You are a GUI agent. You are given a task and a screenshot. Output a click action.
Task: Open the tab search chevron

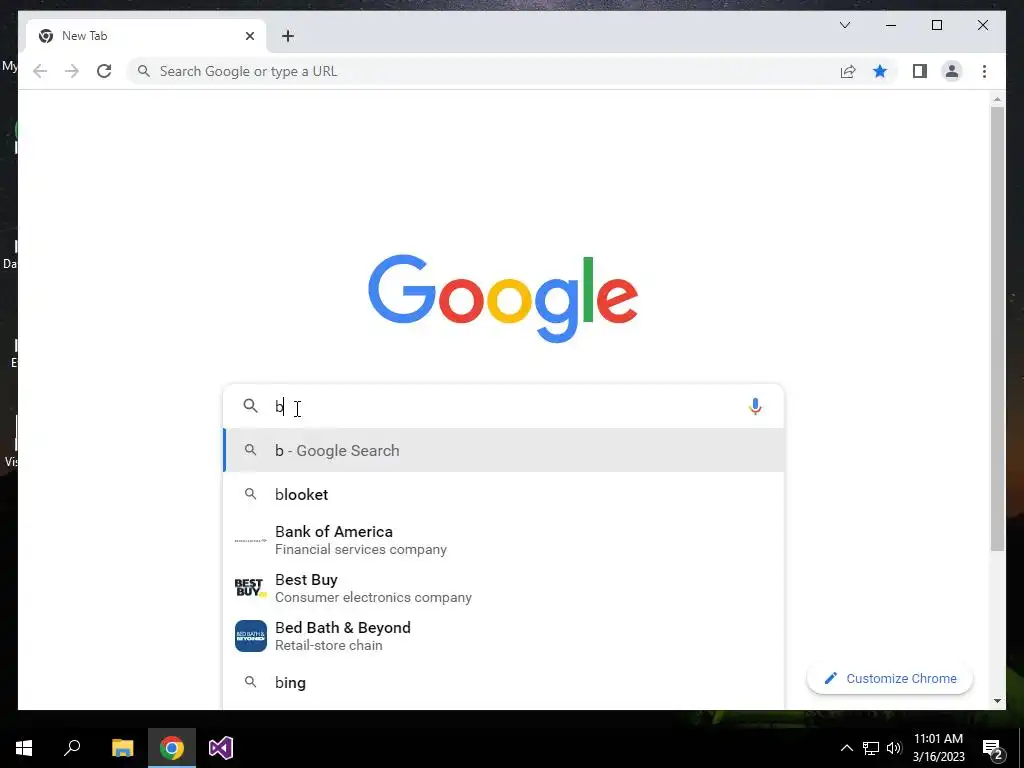click(844, 25)
